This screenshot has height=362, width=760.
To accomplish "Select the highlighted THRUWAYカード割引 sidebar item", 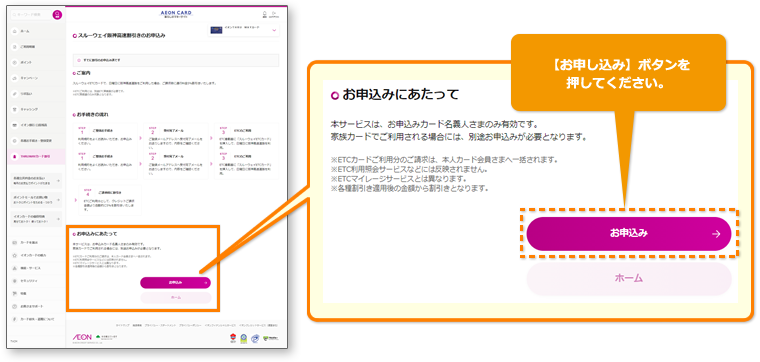I will coord(36,157).
